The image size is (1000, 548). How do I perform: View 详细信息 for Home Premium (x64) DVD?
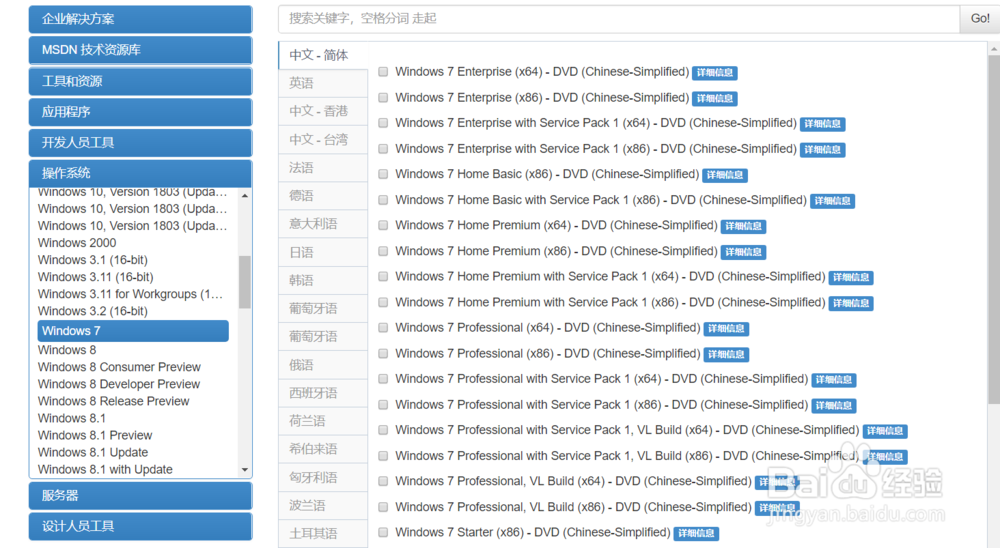pos(744,226)
